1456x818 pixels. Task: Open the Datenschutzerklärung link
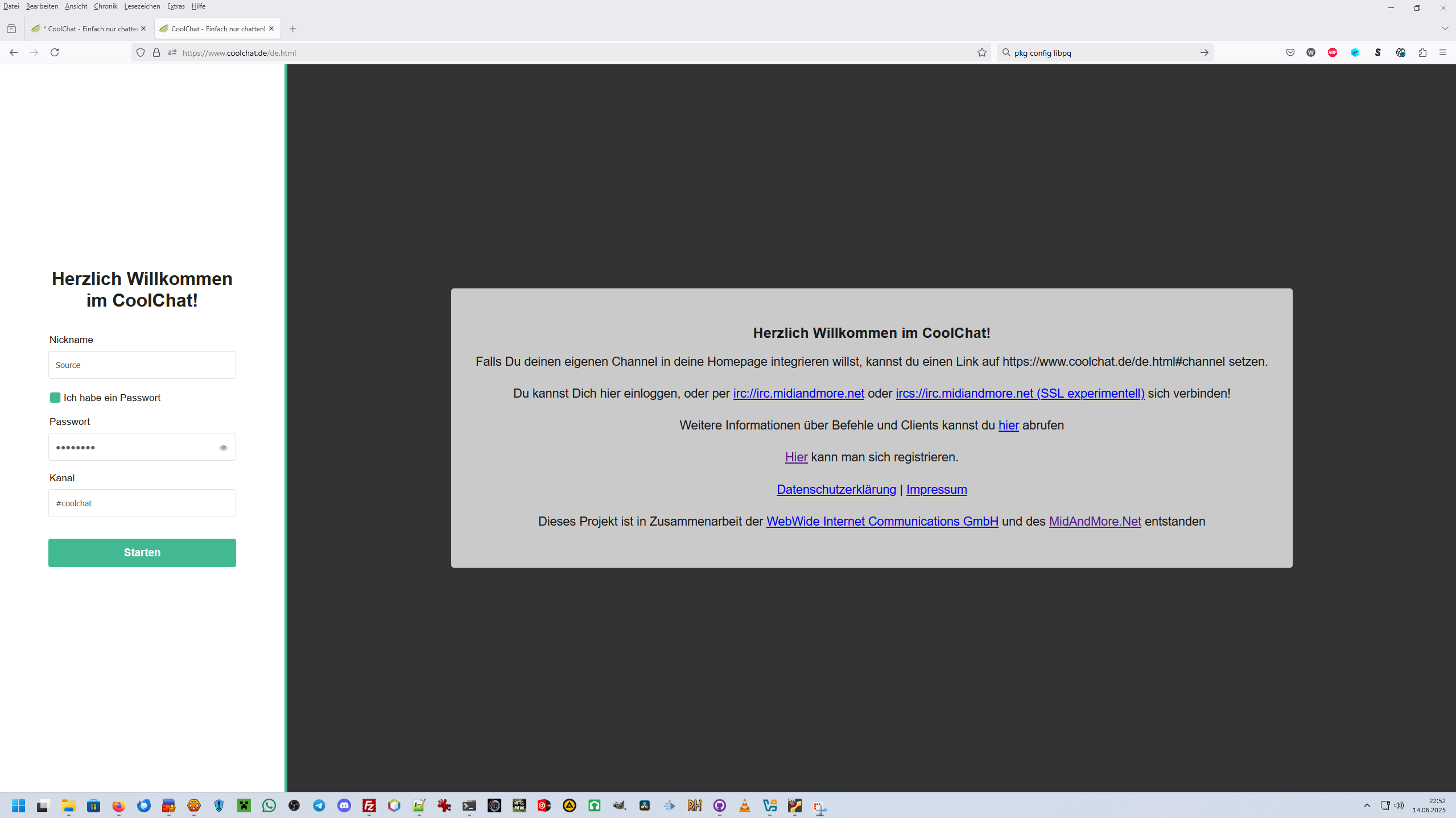836,489
